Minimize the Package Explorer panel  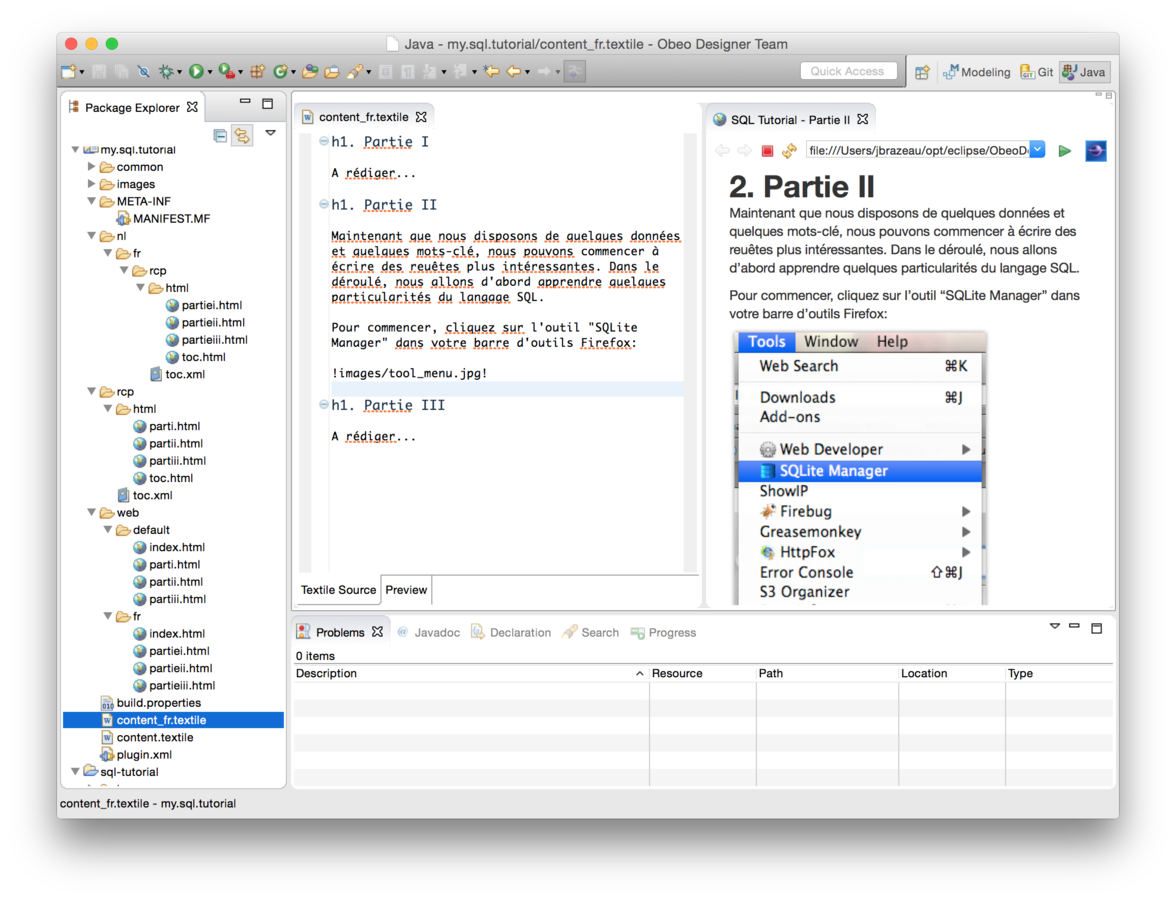coord(244,101)
